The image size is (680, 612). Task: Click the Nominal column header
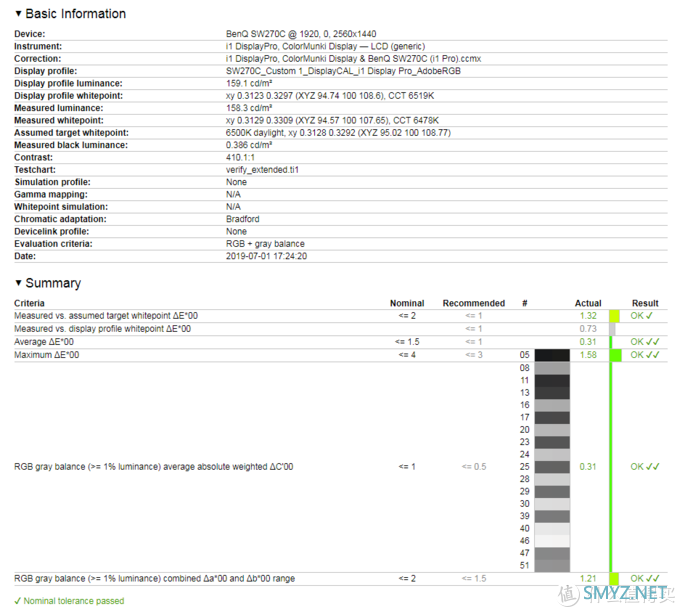point(407,304)
